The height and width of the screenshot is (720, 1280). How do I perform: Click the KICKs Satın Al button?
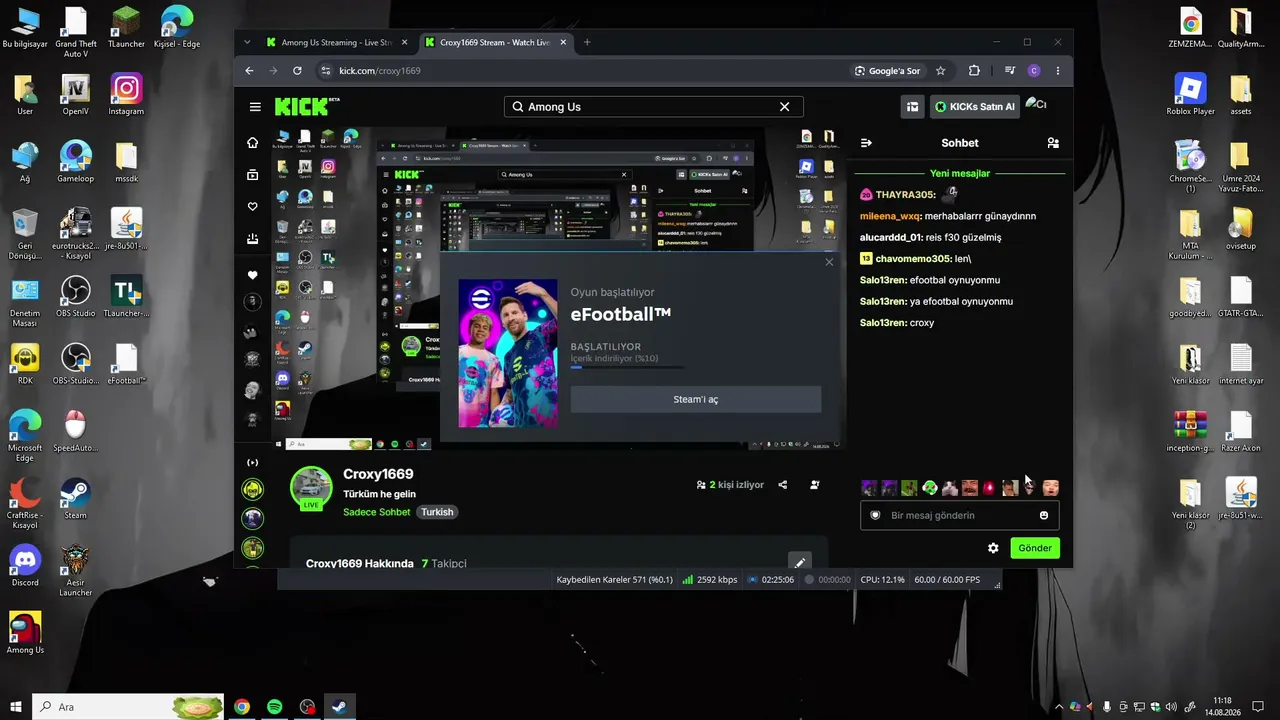(974, 107)
